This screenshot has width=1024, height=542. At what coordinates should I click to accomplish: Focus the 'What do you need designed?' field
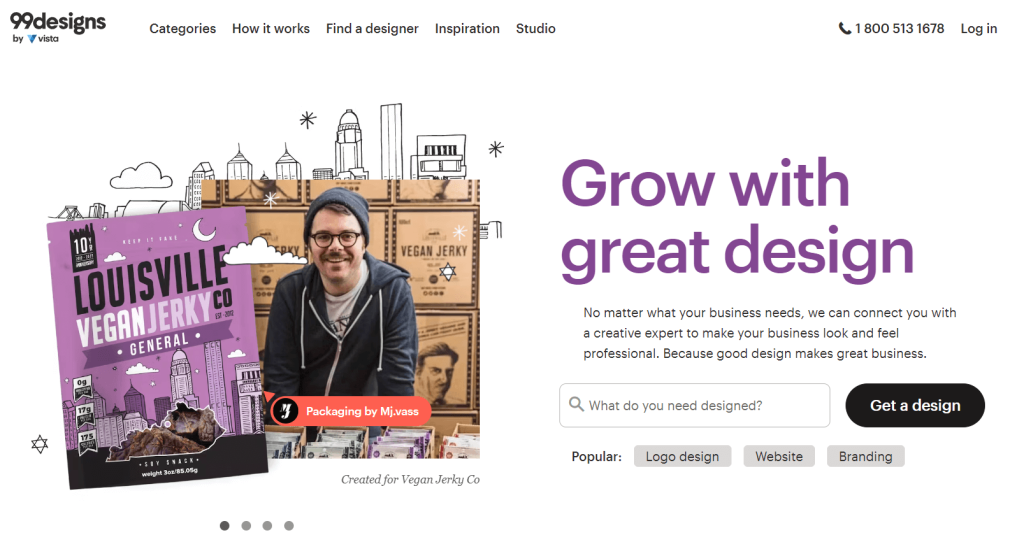[x=695, y=406]
